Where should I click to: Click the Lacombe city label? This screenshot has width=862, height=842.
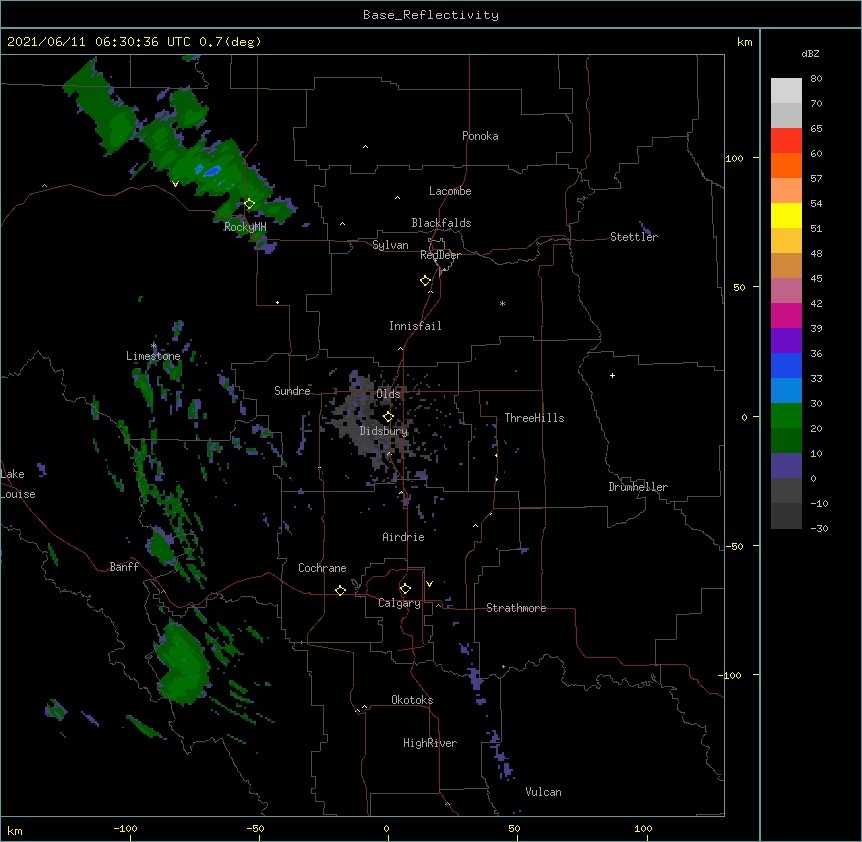coord(450,191)
